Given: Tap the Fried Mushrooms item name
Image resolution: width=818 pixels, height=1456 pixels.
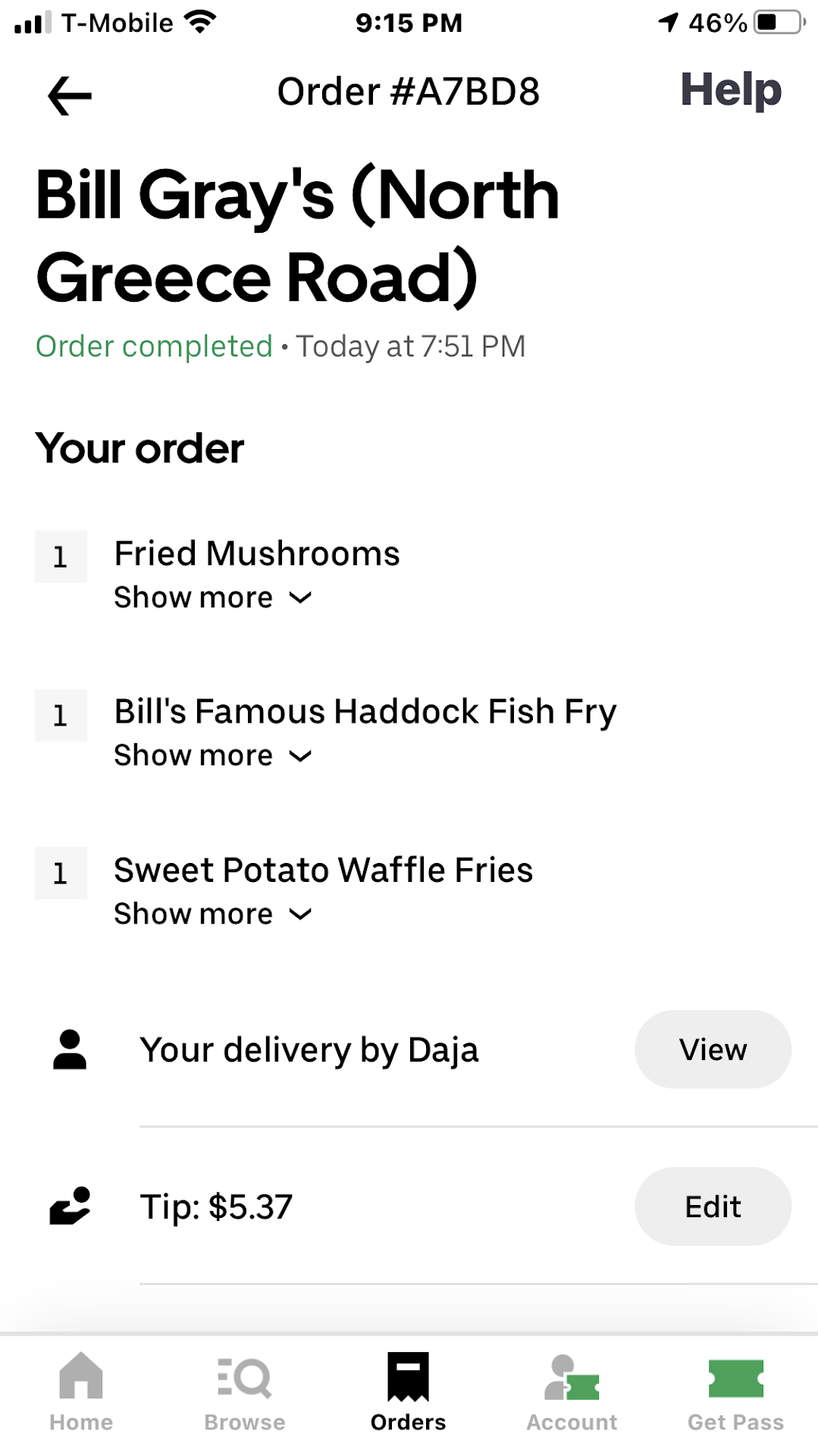Looking at the screenshot, I should 257,554.
